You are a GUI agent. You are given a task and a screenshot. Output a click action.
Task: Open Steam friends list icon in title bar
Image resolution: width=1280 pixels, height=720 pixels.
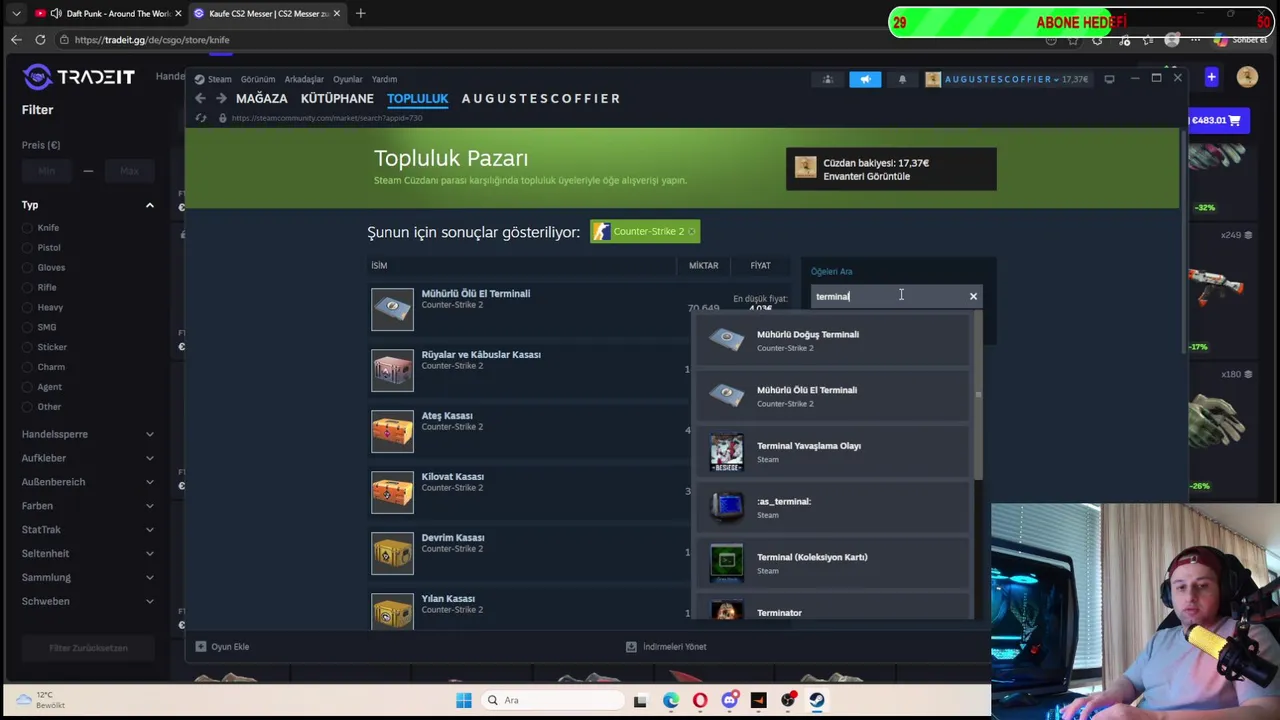tap(827, 79)
